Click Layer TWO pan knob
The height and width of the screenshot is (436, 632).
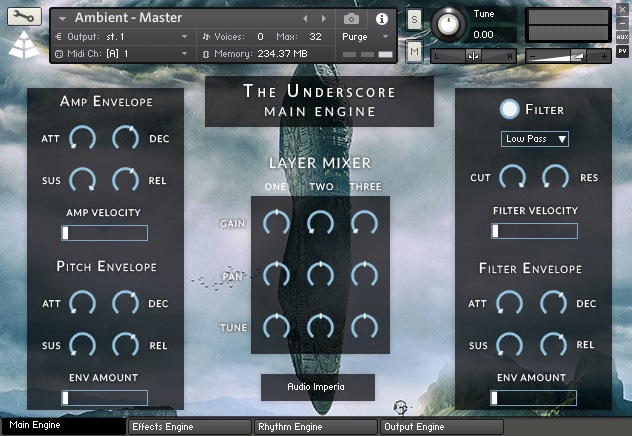coord(320,275)
